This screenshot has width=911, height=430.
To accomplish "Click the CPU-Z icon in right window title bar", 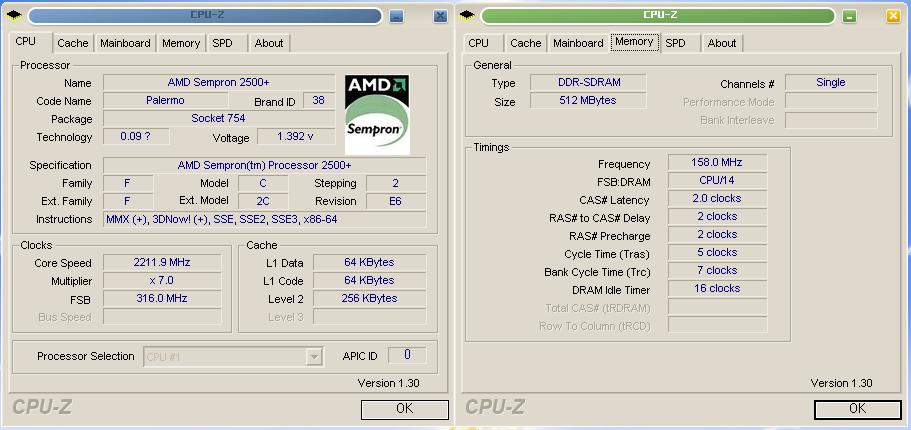I will 467,16.
